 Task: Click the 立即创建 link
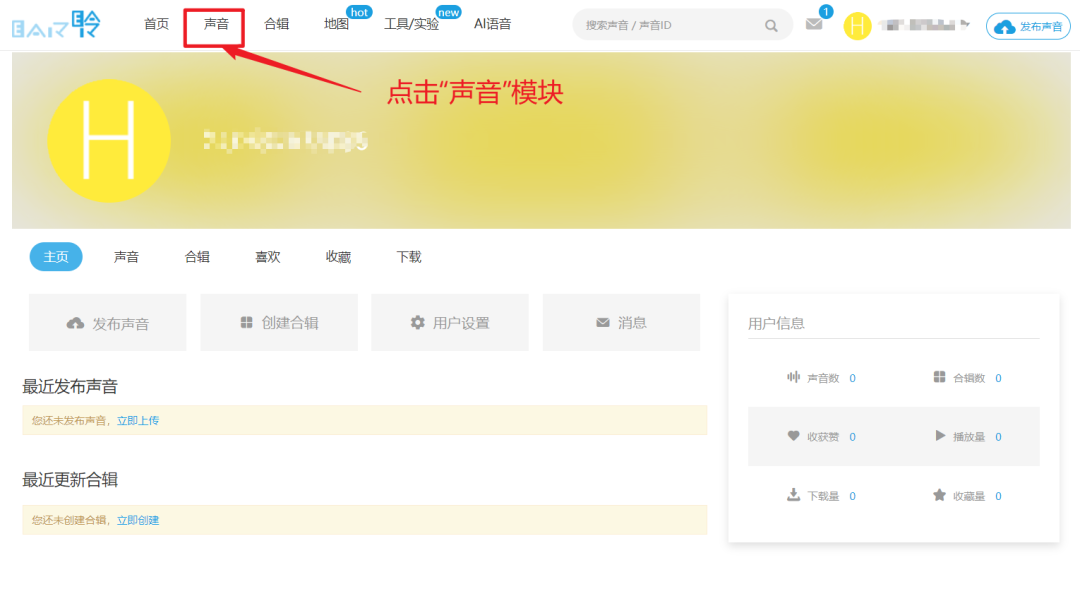[139, 520]
